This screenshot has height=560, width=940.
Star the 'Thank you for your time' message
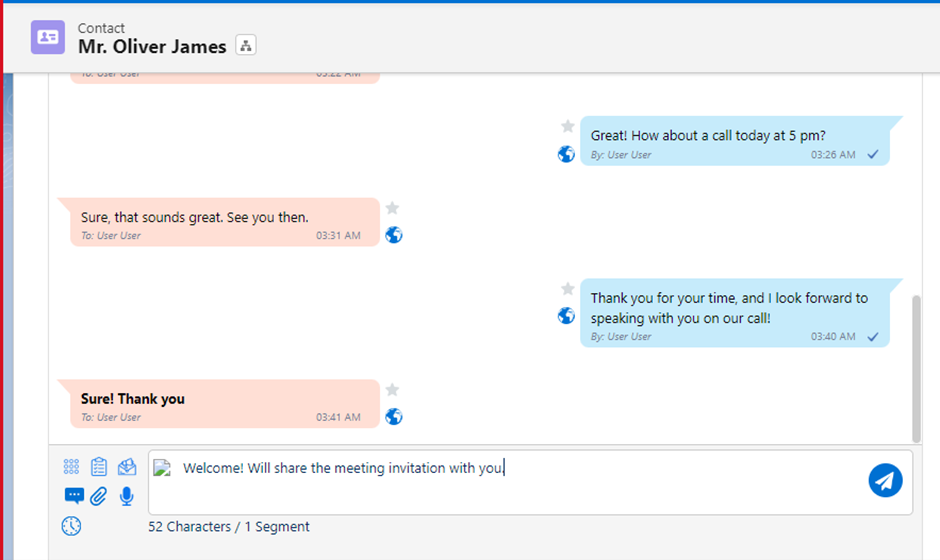click(567, 289)
